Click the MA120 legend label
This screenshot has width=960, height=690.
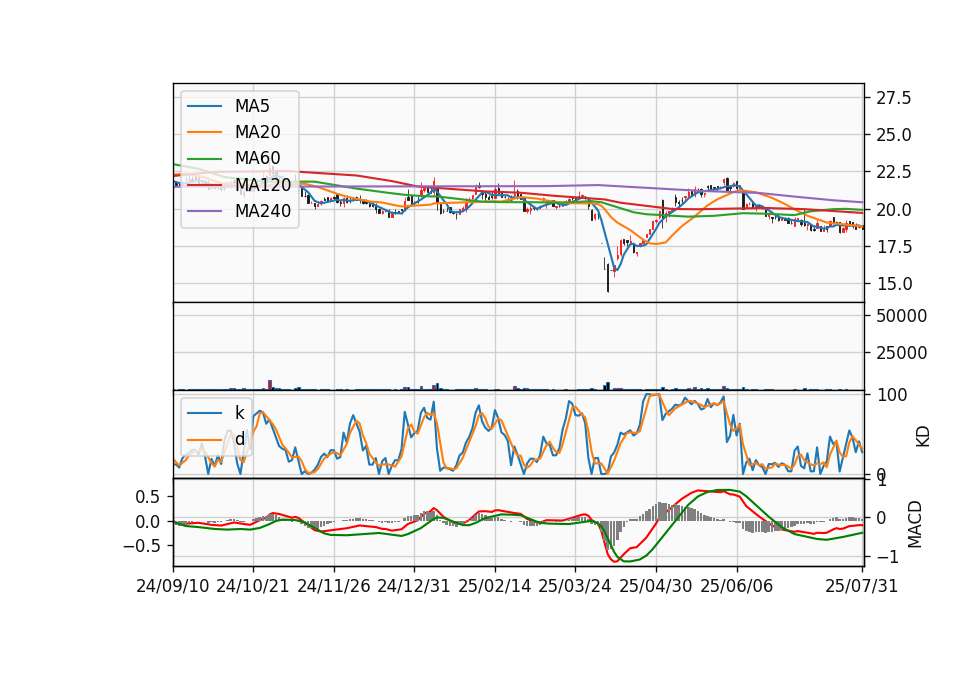click(263, 185)
